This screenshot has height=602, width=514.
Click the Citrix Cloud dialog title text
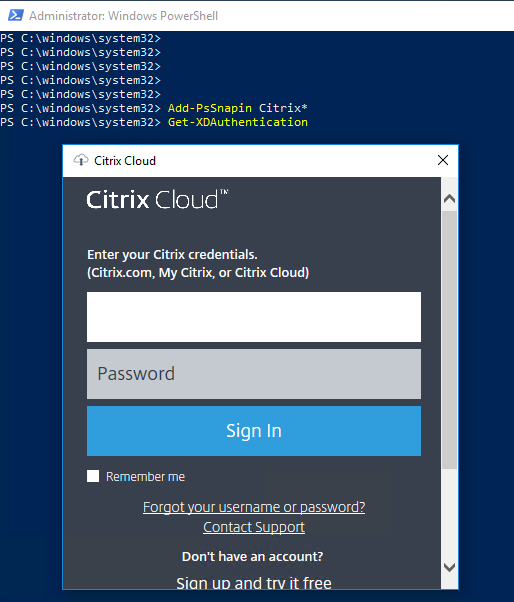[x=125, y=160]
